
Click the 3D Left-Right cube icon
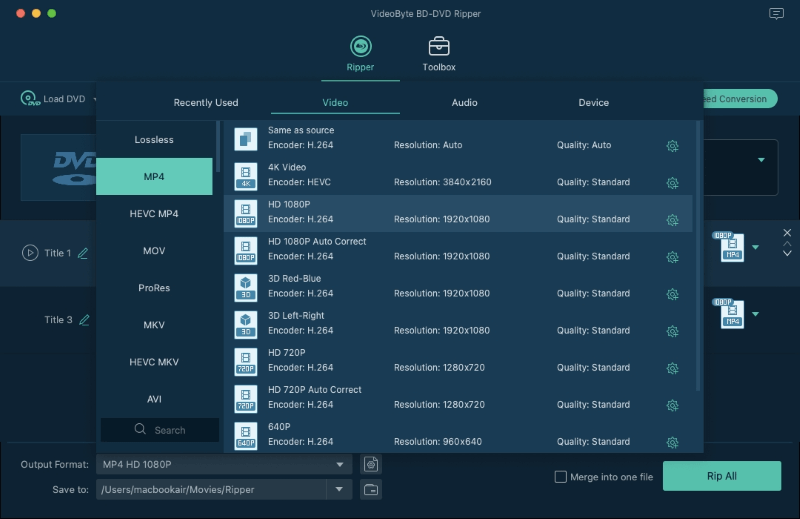pyautogui.click(x=245, y=325)
